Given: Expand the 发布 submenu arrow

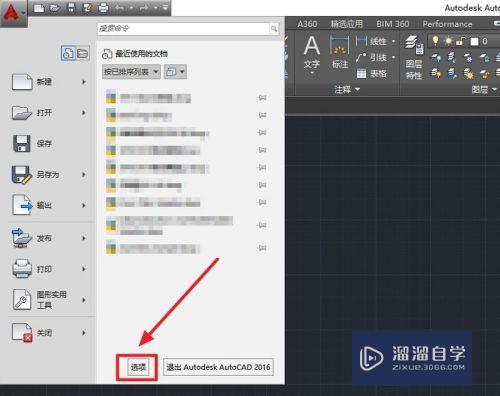Looking at the screenshot, I should 84,238.
